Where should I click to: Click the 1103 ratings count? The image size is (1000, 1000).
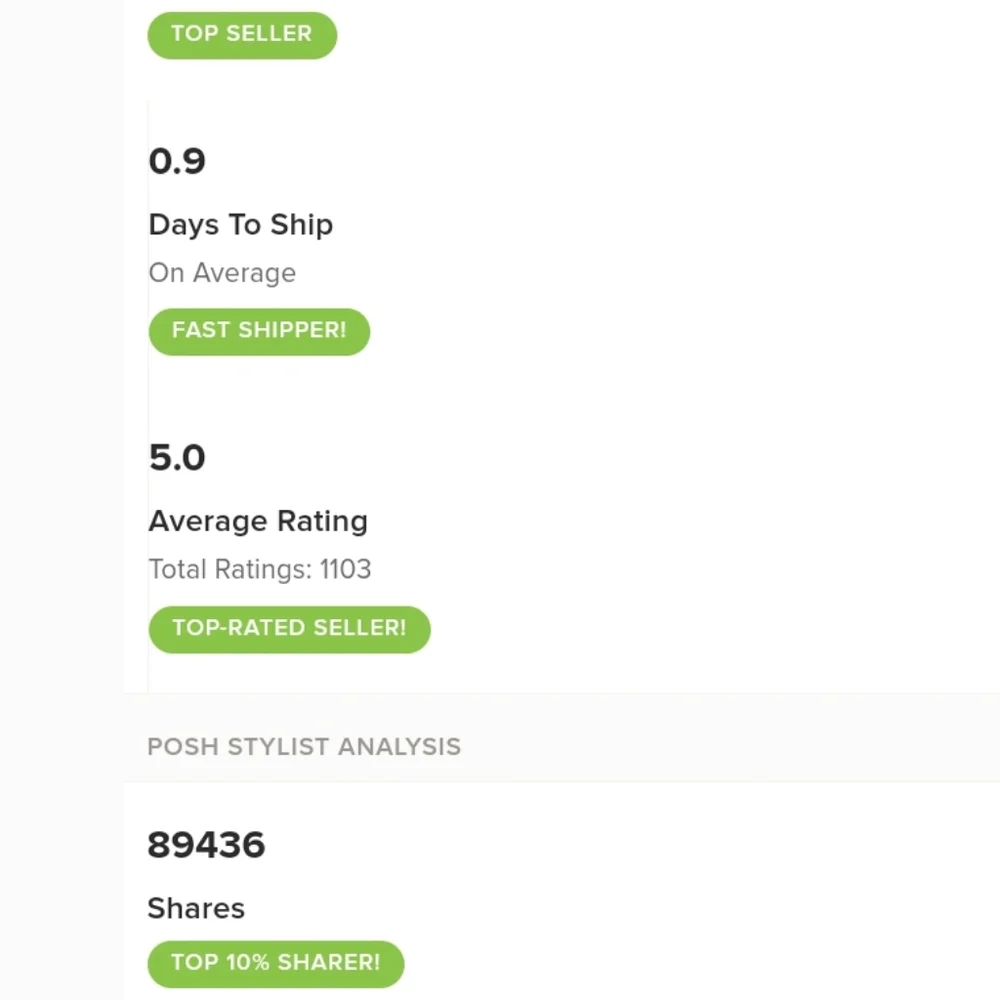pyautogui.click(x=345, y=570)
